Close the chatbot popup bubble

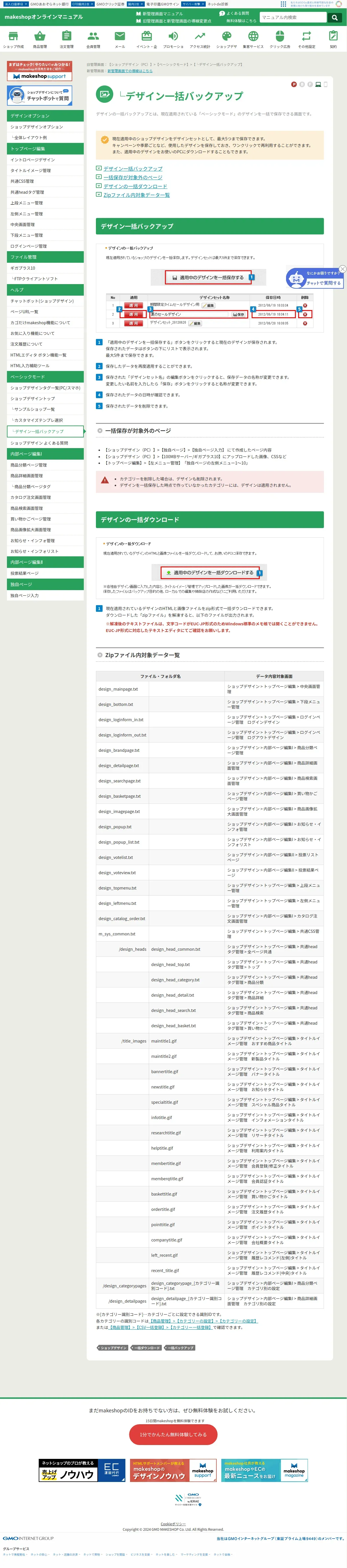pos(342,269)
